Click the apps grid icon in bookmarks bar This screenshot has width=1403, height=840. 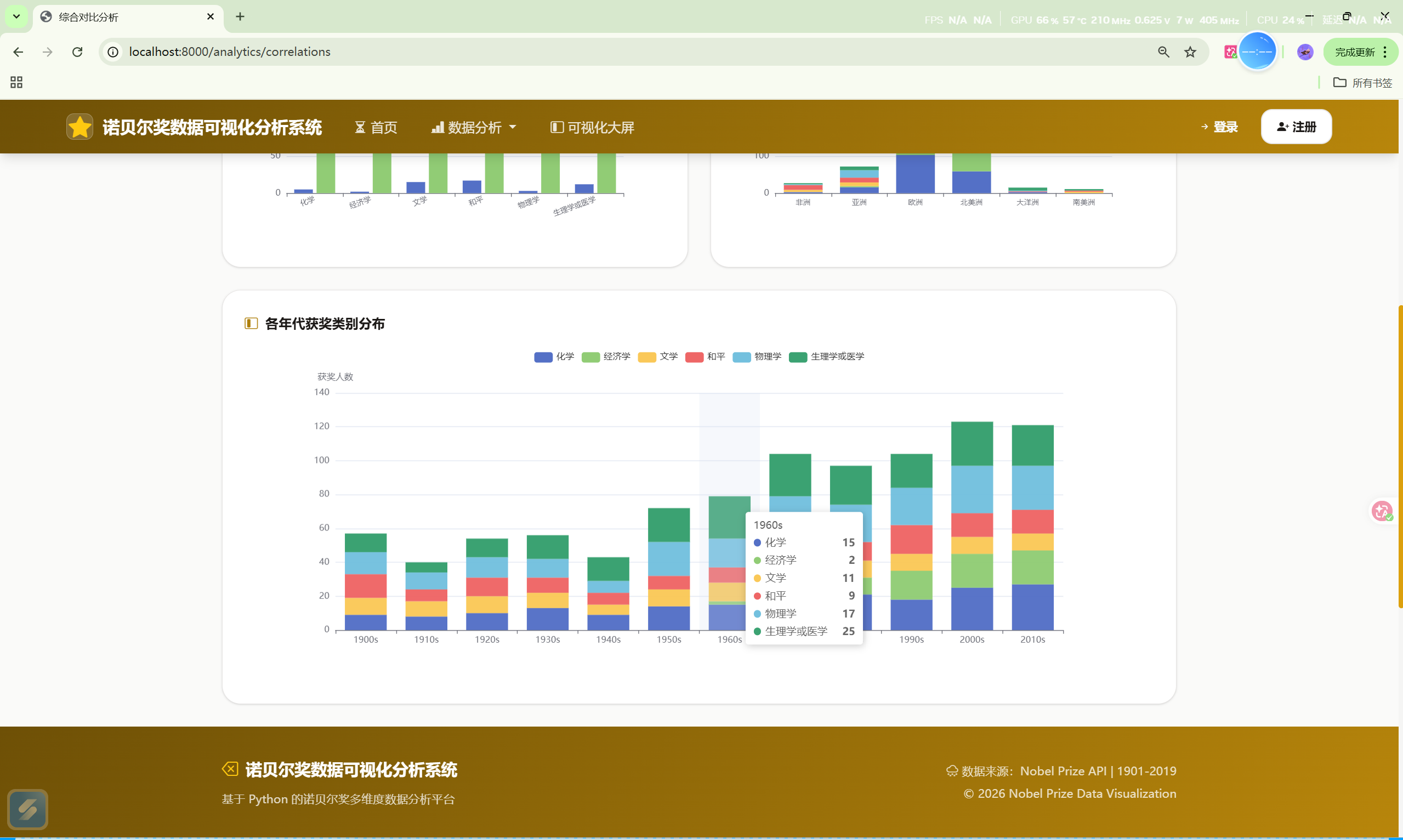[x=16, y=83]
